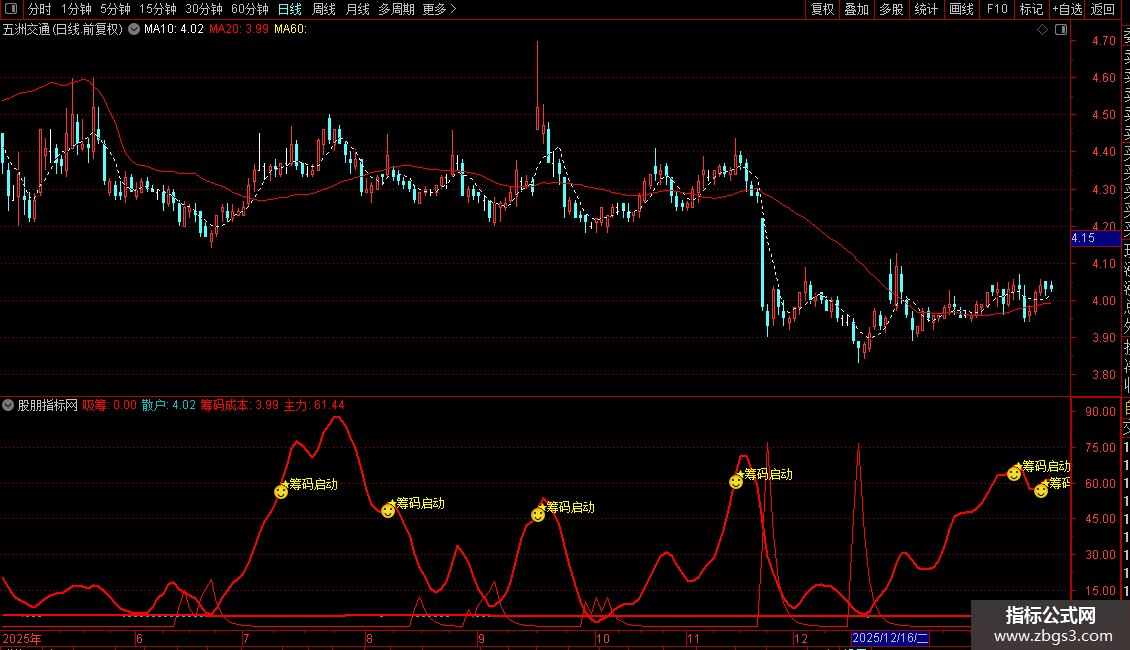Click the 90.00 indicator axis label
The width and height of the screenshot is (1130, 650).
(x=1100, y=411)
